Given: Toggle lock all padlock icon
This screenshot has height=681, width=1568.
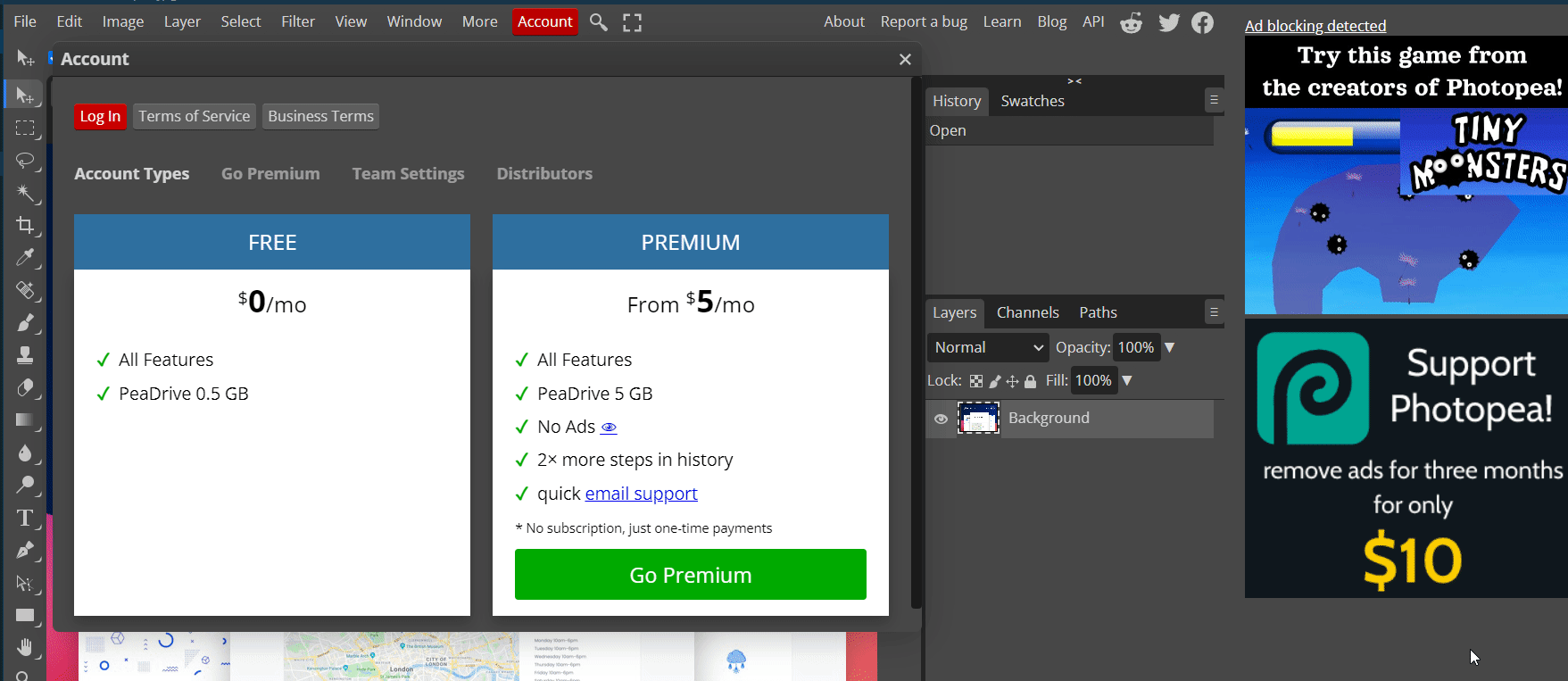Looking at the screenshot, I should click(x=1030, y=381).
